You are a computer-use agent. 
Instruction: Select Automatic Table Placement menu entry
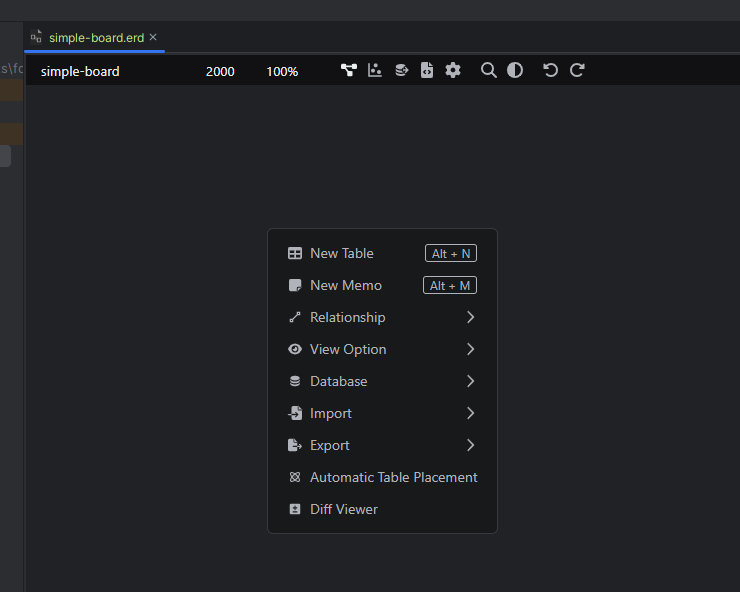[x=382, y=477]
